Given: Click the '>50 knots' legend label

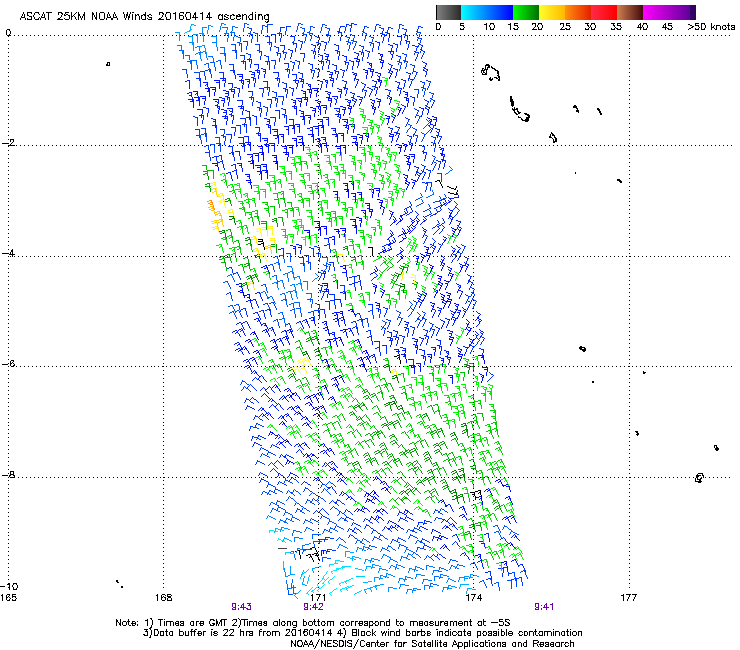Looking at the screenshot, I should pos(711,27).
